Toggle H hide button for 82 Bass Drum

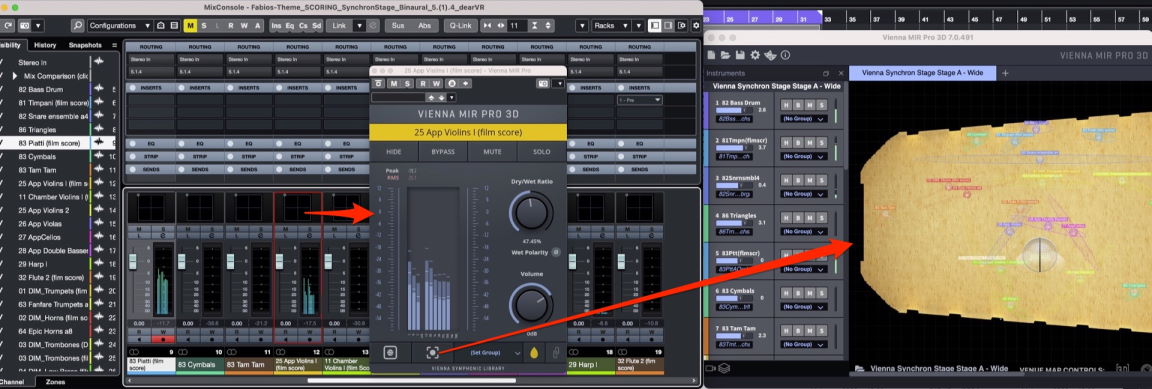786,105
